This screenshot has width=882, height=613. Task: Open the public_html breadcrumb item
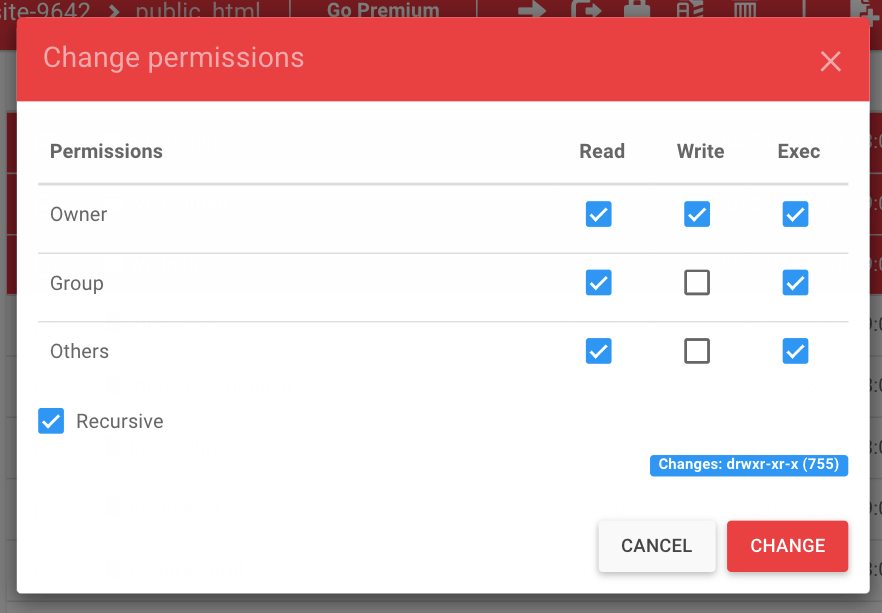coord(200,8)
